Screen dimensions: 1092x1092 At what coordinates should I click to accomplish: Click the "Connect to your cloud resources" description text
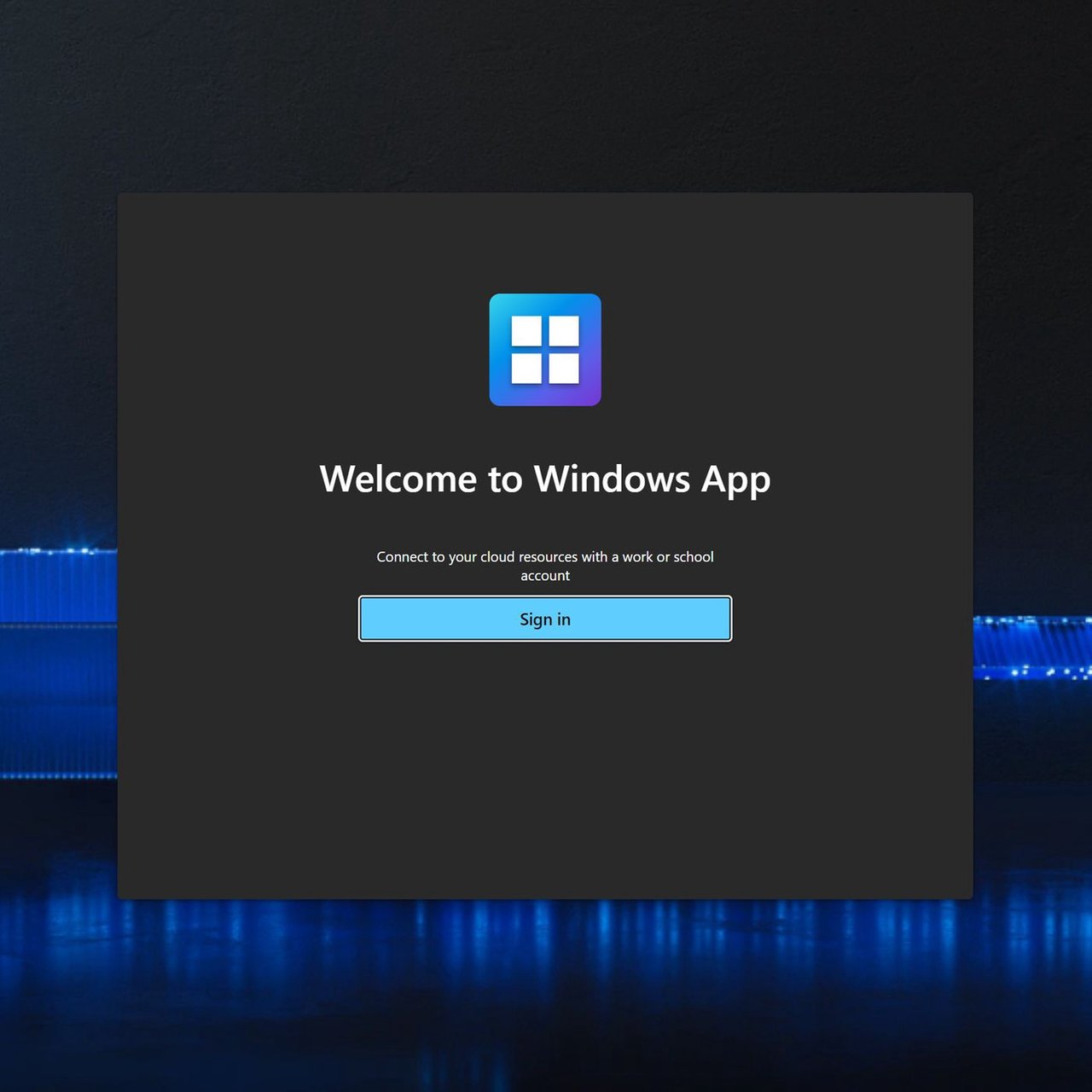coord(545,566)
